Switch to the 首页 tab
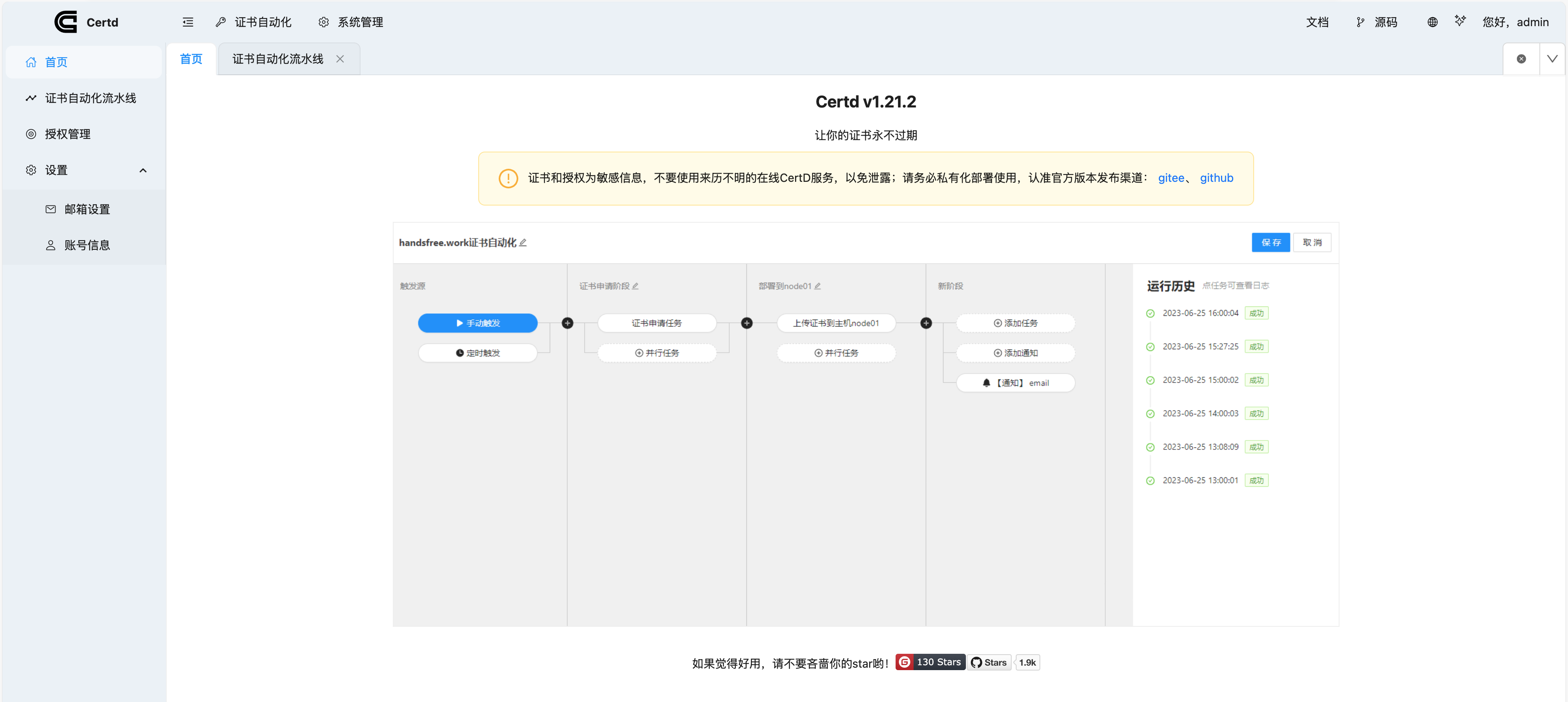The width and height of the screenshot is (1568, 702). tap(191, 59)
